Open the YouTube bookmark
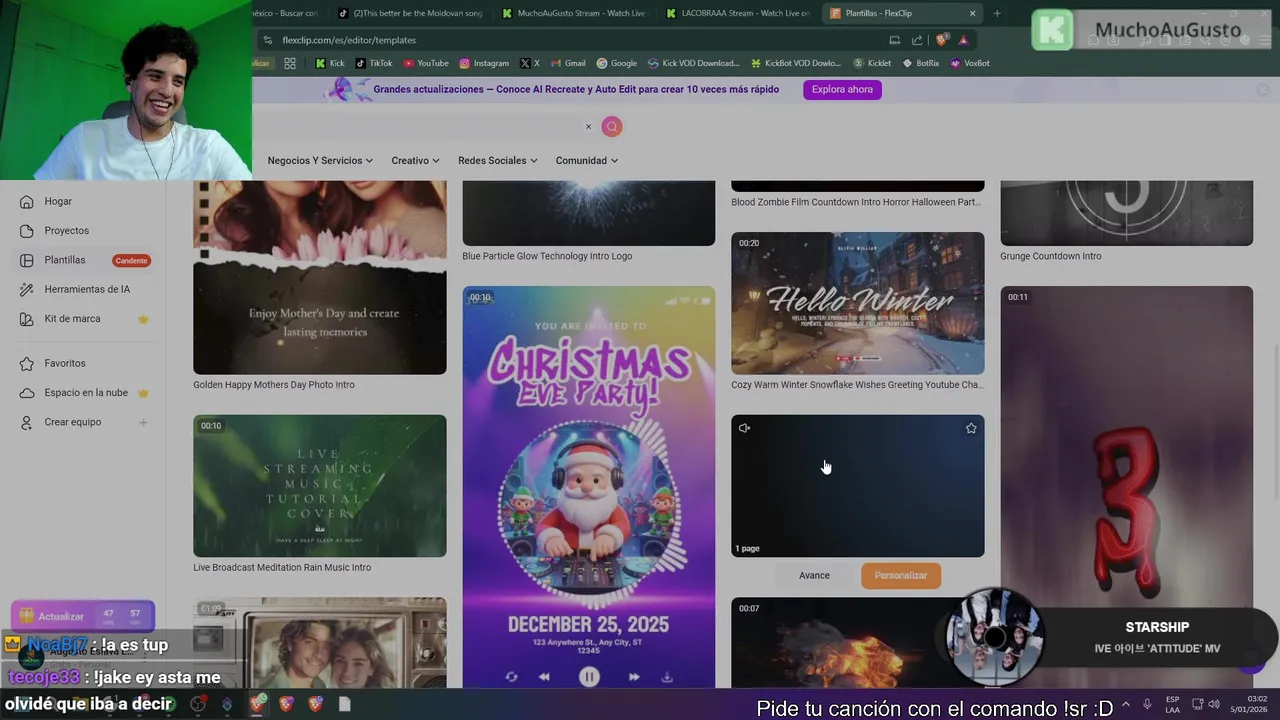The image size is (1280, 720). tap(426, 63)
